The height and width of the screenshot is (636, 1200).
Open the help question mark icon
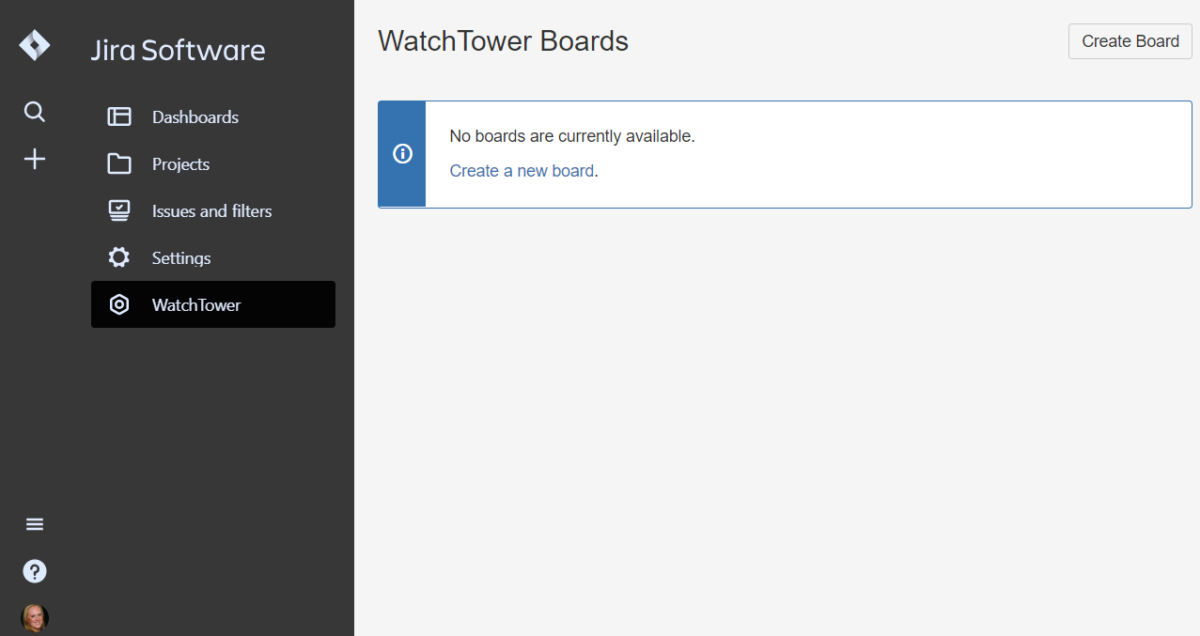[34, 571]
